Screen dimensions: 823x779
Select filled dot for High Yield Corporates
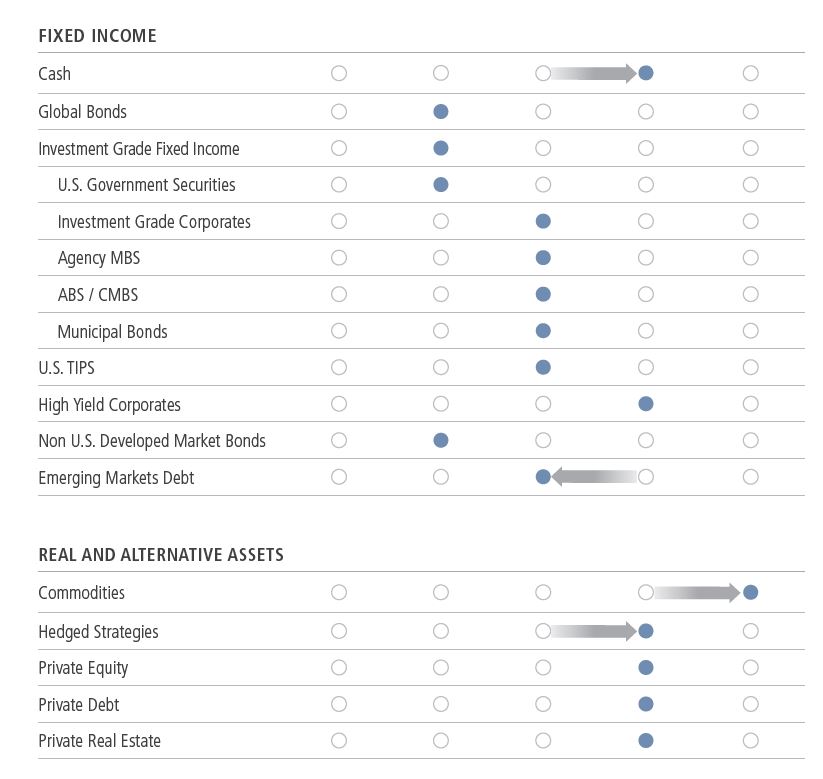(x=646, y=404)
